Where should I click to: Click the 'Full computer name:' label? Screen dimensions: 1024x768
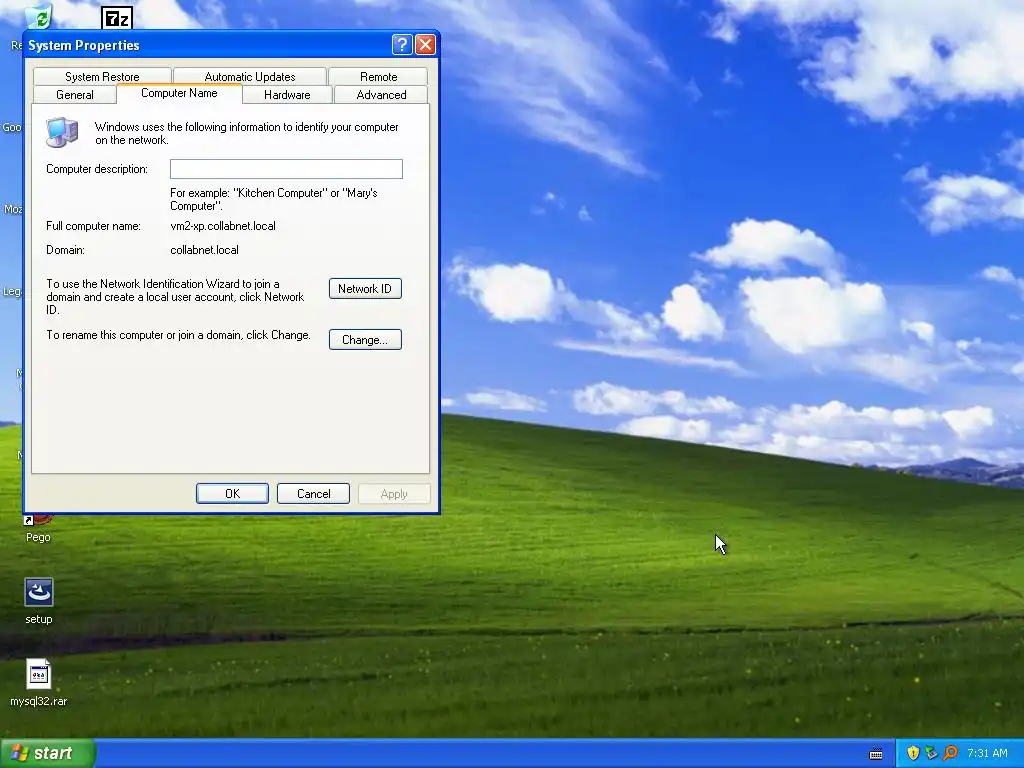(x=93, y=226)
